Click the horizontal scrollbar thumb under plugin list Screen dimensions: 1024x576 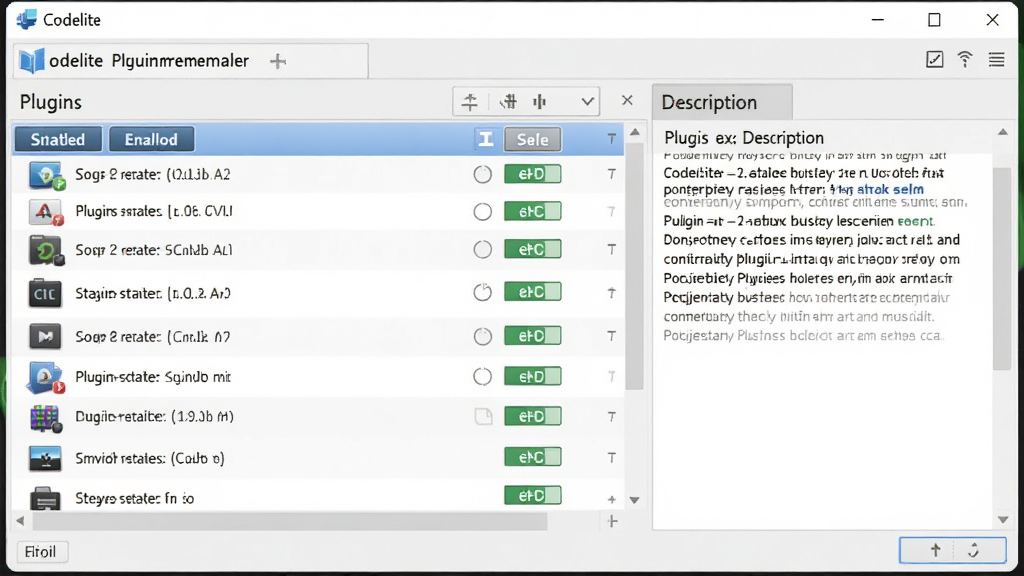point(290,521)
